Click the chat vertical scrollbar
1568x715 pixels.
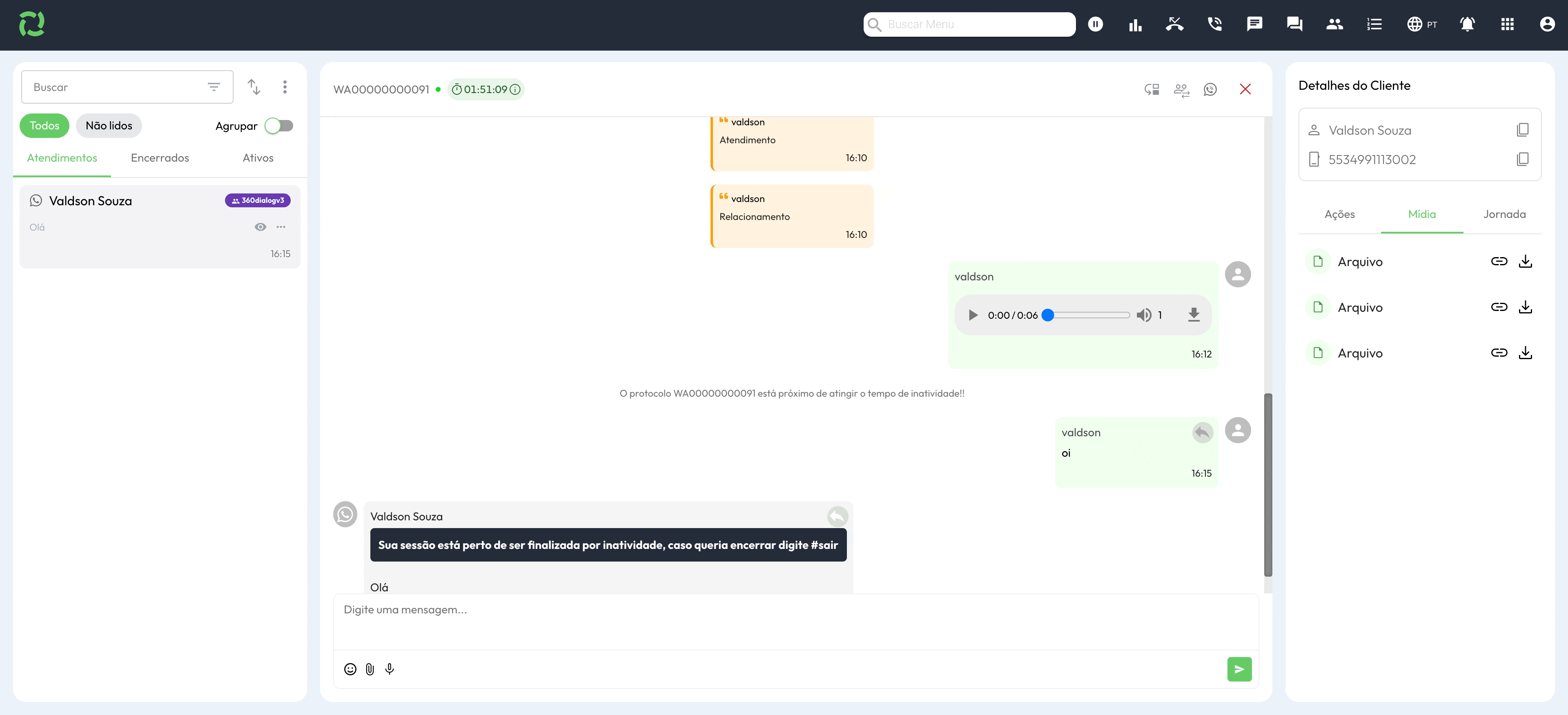tap(1268, 485)
